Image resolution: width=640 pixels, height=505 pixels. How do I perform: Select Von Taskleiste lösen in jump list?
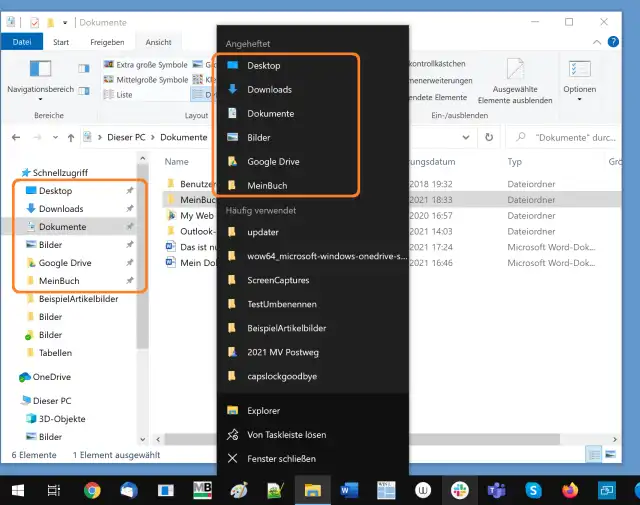tap(286, 435)
